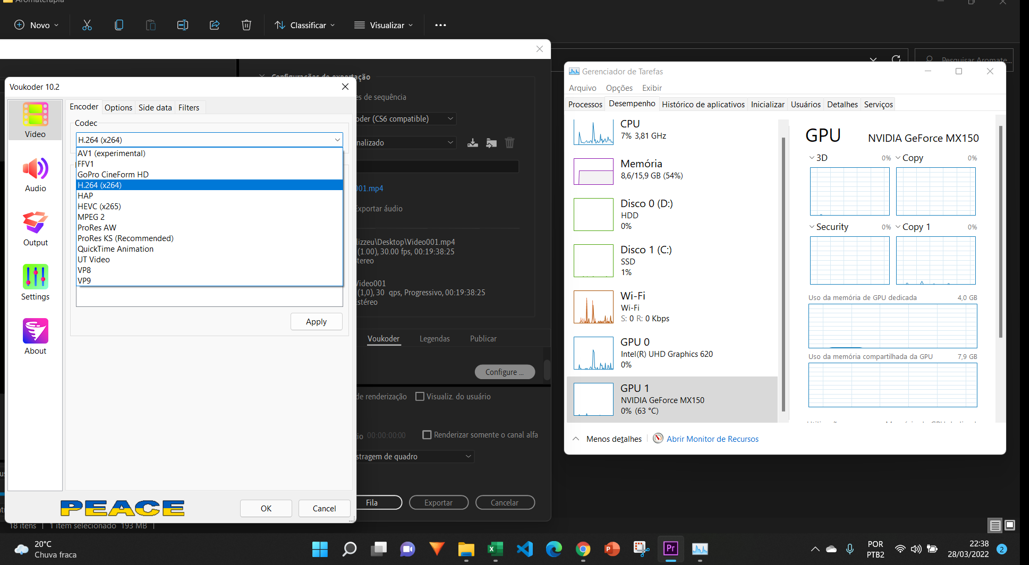Enable 'Renderizar somente o canal alfa' checkbox
This screenshot has width=1029, height=565.
click(427, 435)
